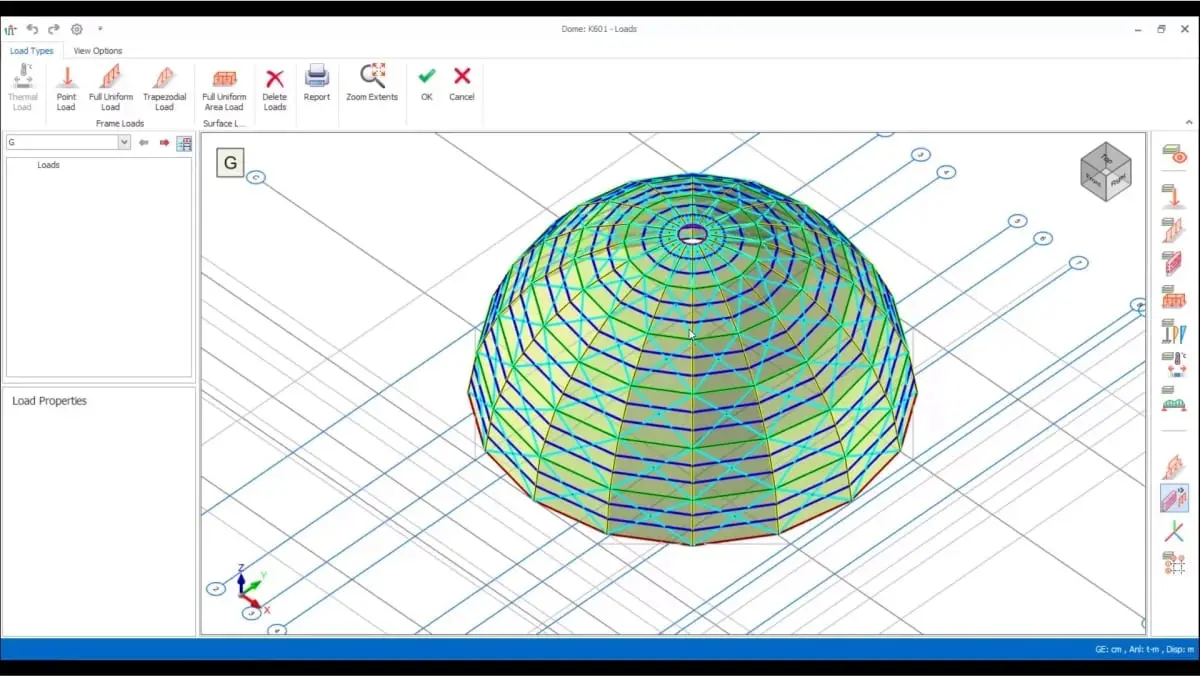Screen dimensions: 1200x676
Task: Toggle the highlighted surface load display button
Action: [x=1174, y=498]
